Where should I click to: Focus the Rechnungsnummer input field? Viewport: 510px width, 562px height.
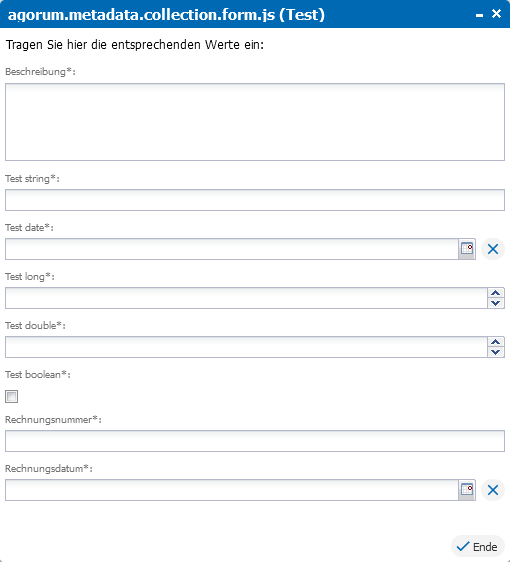pyautogui.click(x=255, y=441)
